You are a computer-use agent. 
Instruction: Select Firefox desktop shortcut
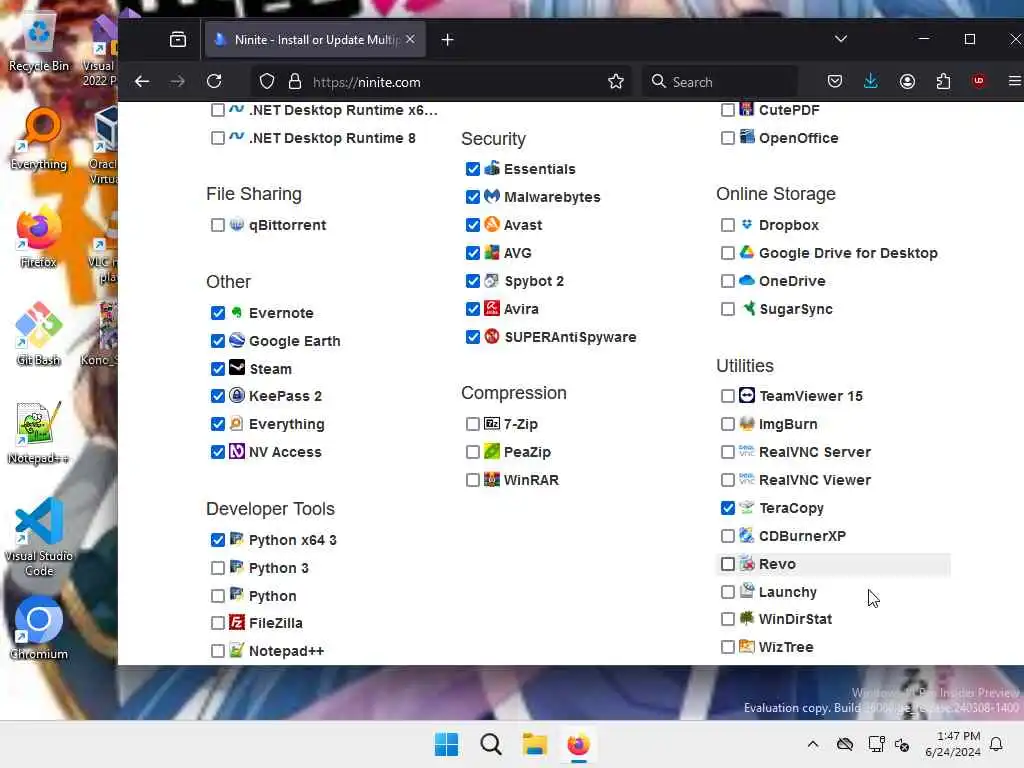(39, 238)
